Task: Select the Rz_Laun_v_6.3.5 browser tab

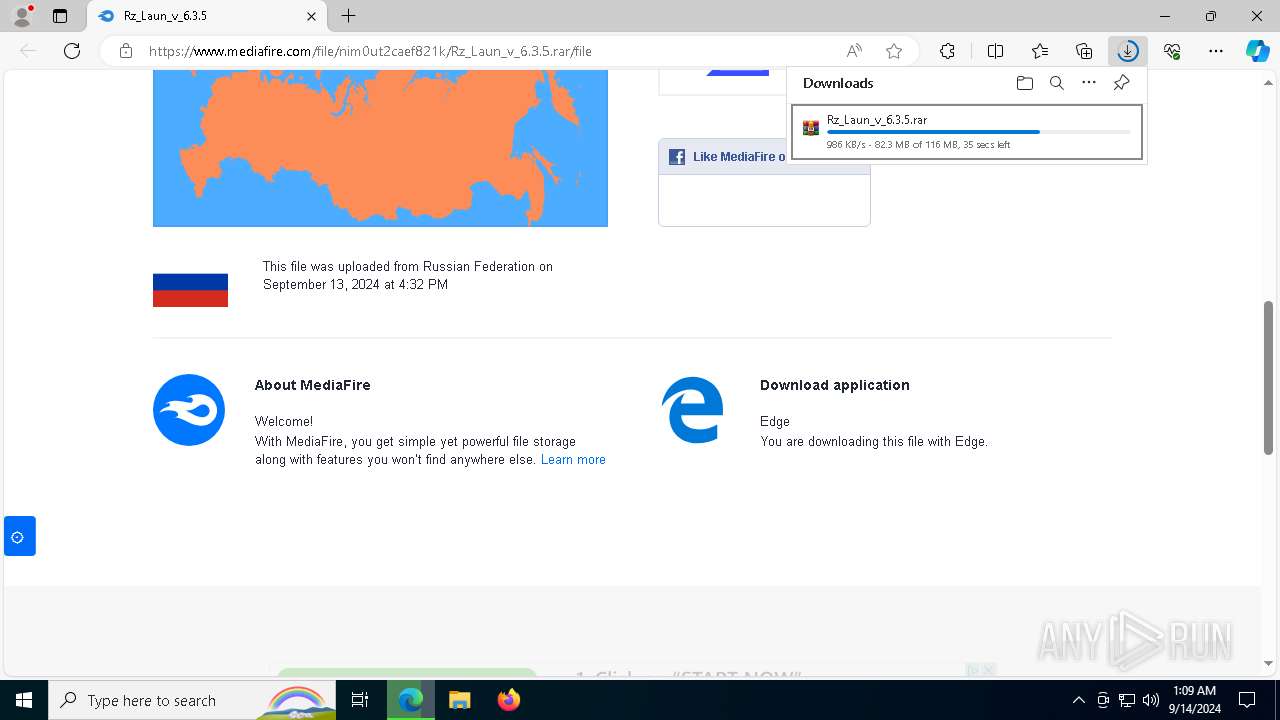Action: click(206, 16)
